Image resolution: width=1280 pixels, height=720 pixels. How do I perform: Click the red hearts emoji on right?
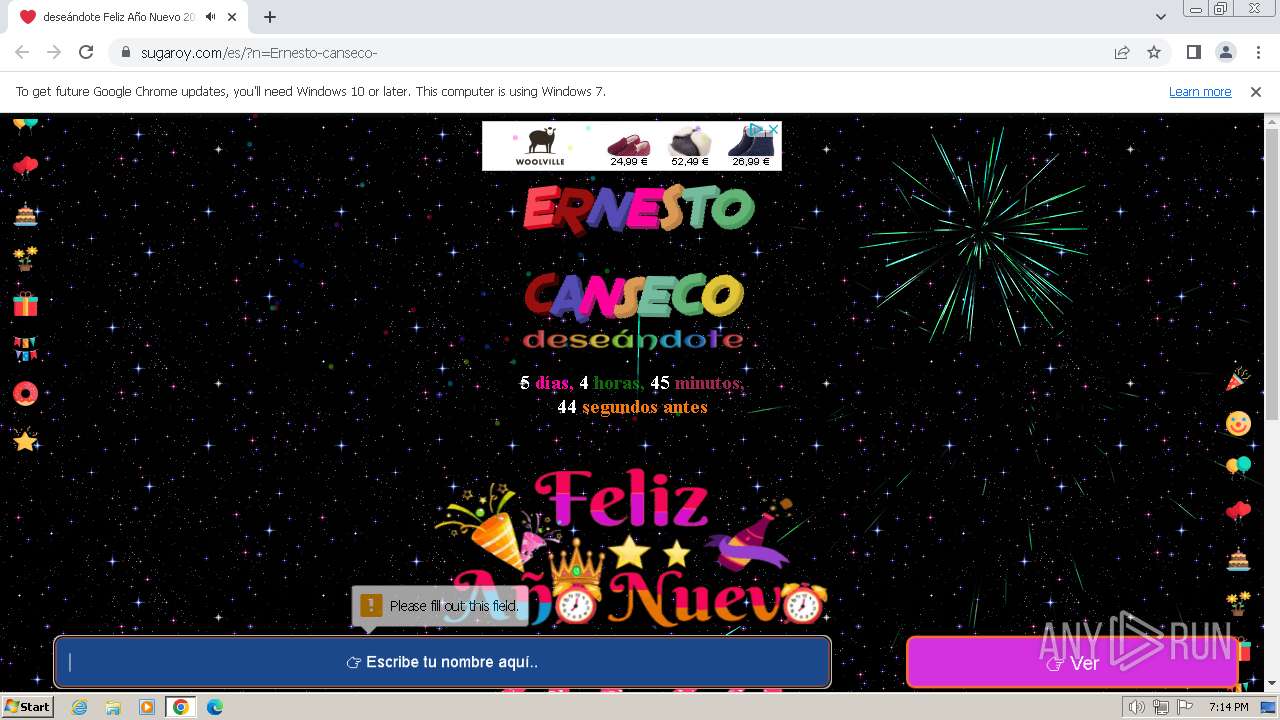tap(1238, 512)
